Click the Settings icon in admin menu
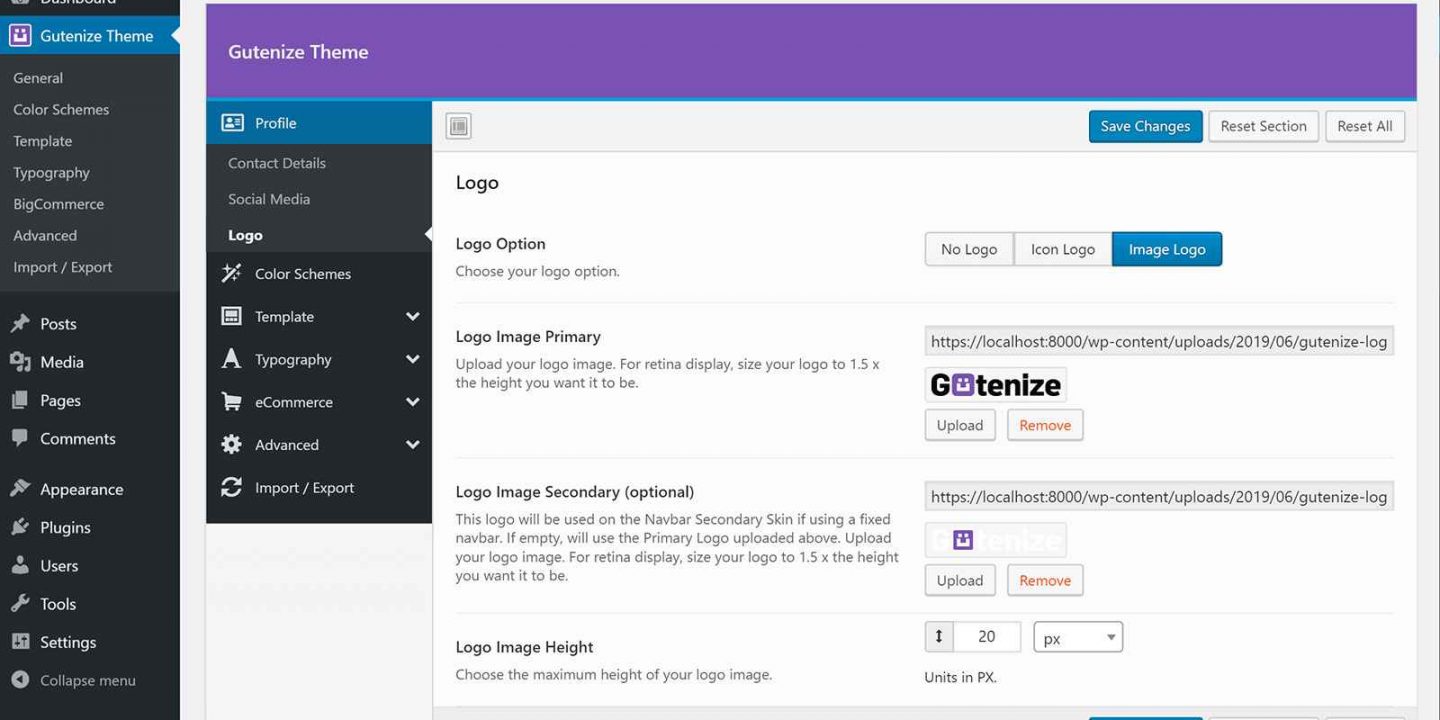This screenshot has width=1440, height=720. pyautogui.click(x=20, y=642)
